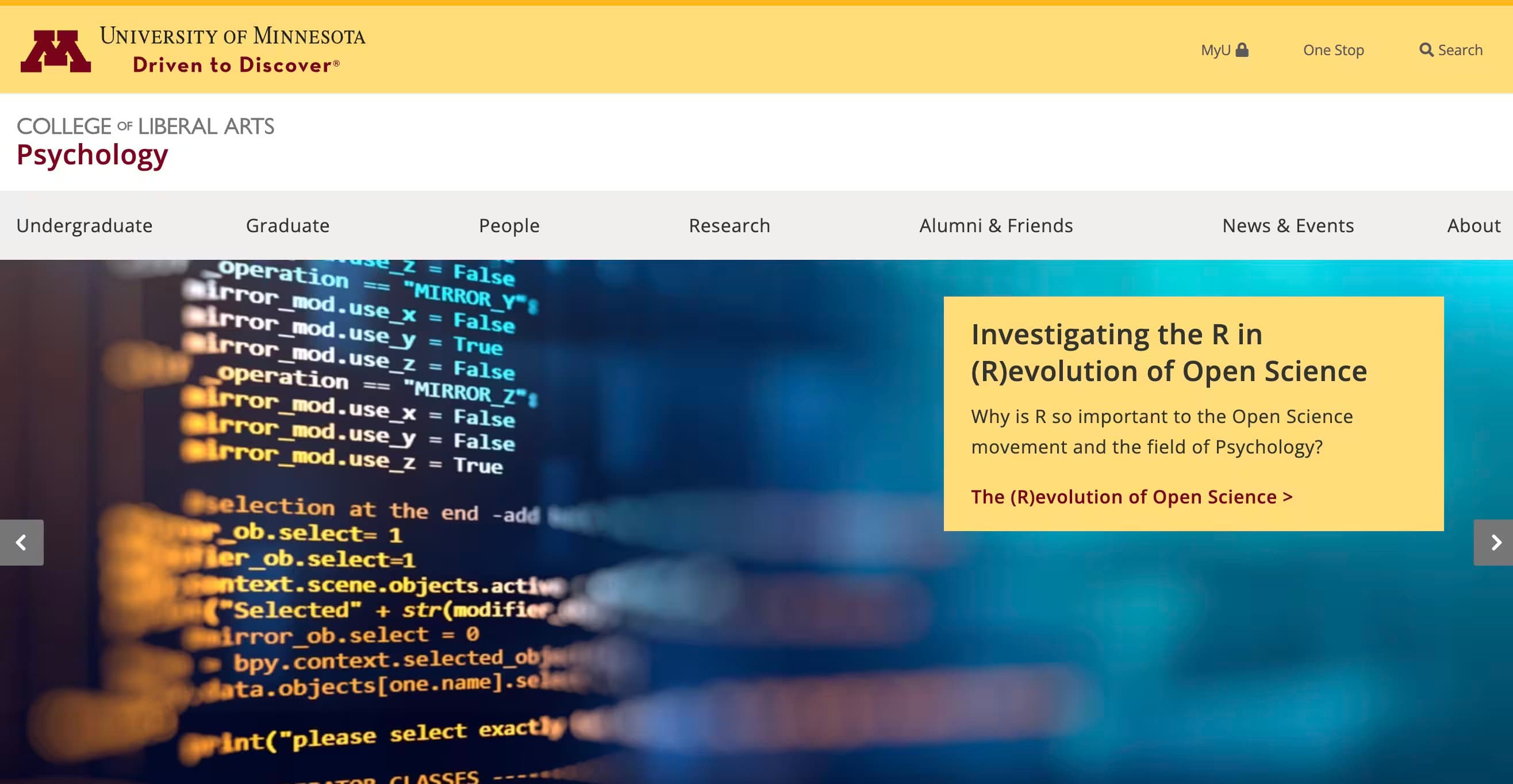Image resolution: width=1513 pixels, height=784 pixels.
Task: Open the Undergraduate menu
Action: [85, 225]
